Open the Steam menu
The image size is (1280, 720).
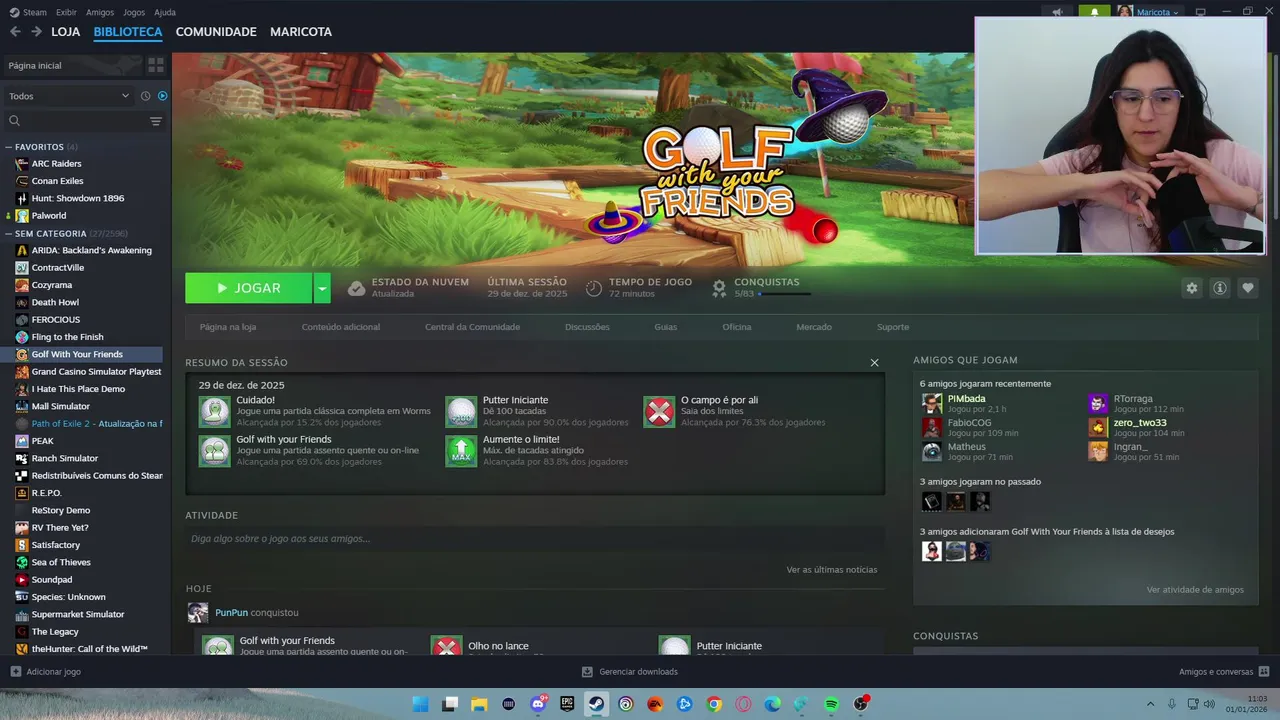click(29, 12)
